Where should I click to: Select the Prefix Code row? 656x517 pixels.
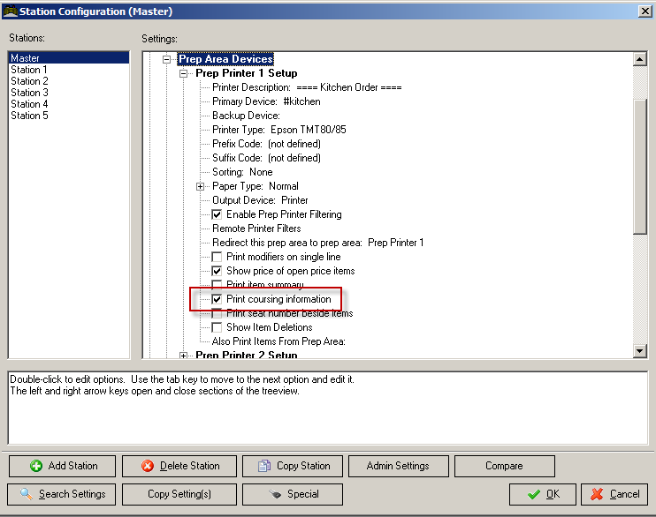pyautogui.click(x=266, y=144)
